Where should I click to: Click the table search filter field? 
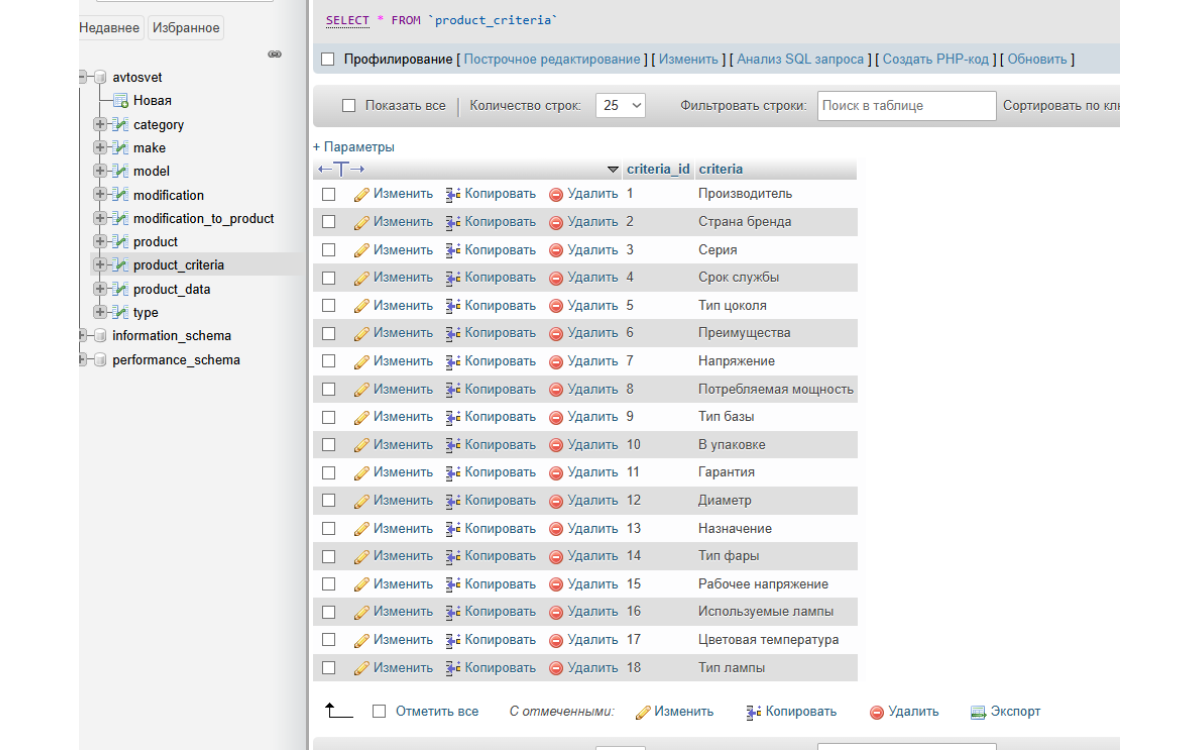(x=906, y=106)
